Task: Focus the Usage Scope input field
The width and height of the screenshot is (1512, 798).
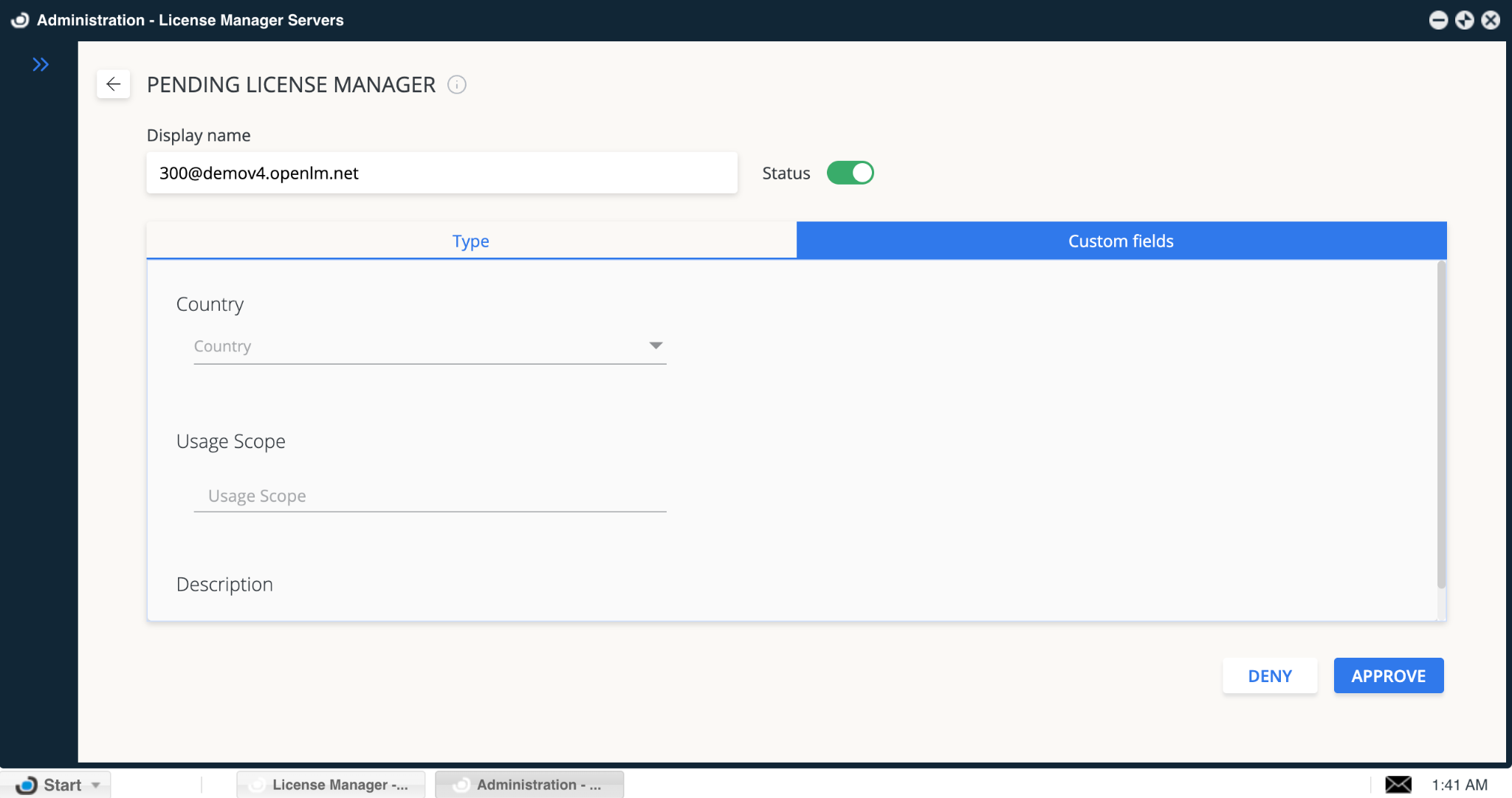Action: point(430,496)
